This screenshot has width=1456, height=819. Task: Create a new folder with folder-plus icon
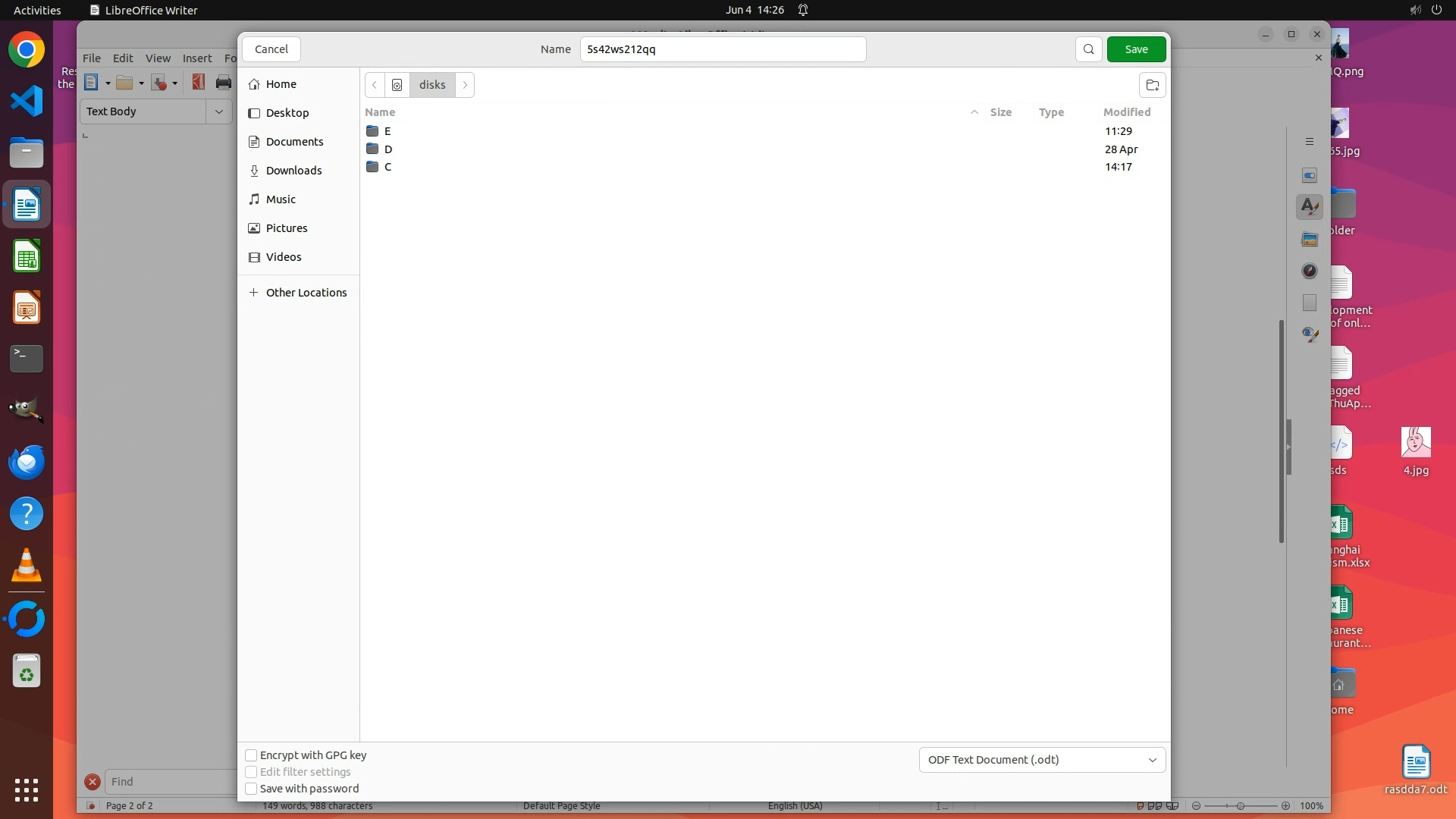click(x=1152, y=85)
